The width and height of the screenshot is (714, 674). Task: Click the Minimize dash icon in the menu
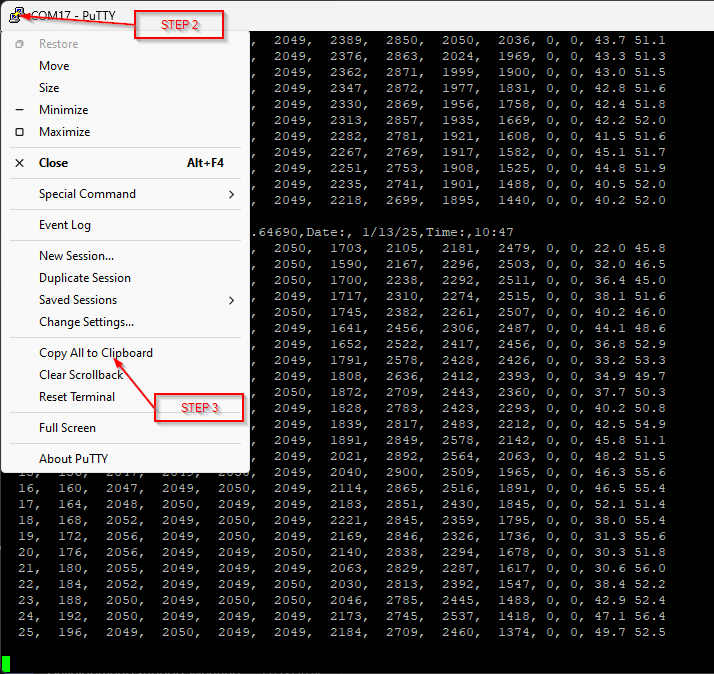(20, 110)
